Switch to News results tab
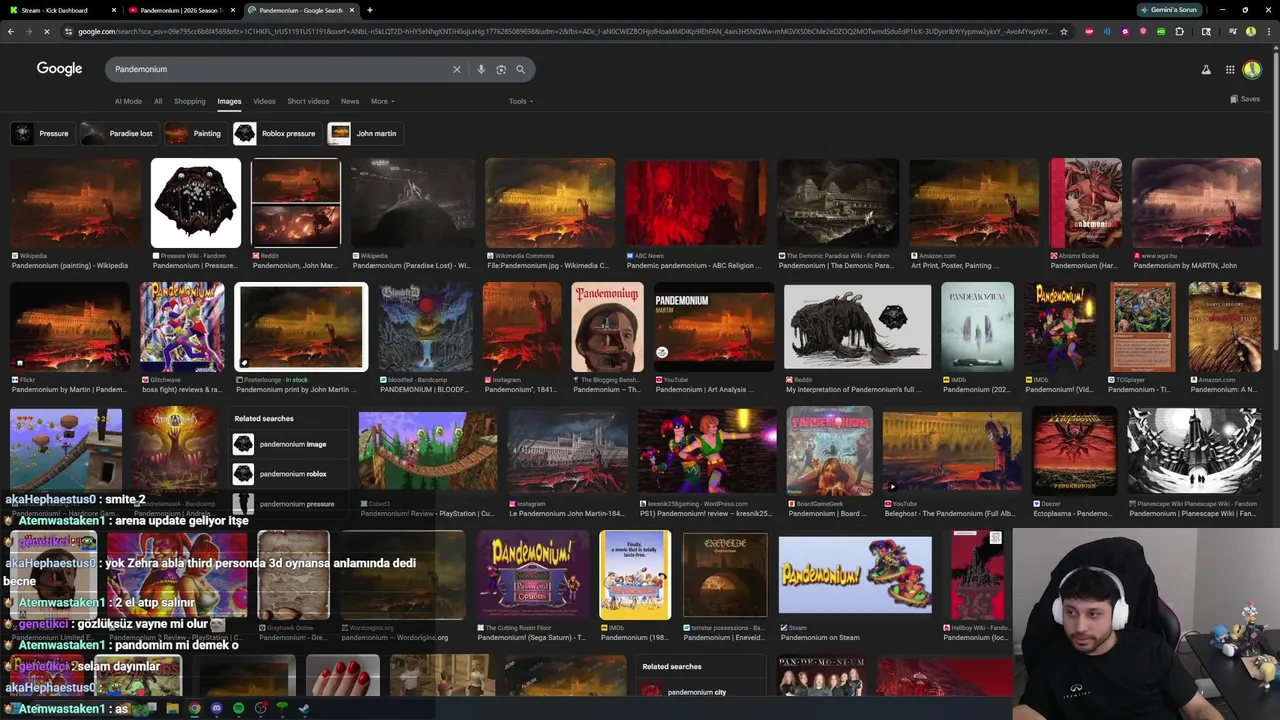1280x720 pixels. point(350,101)
